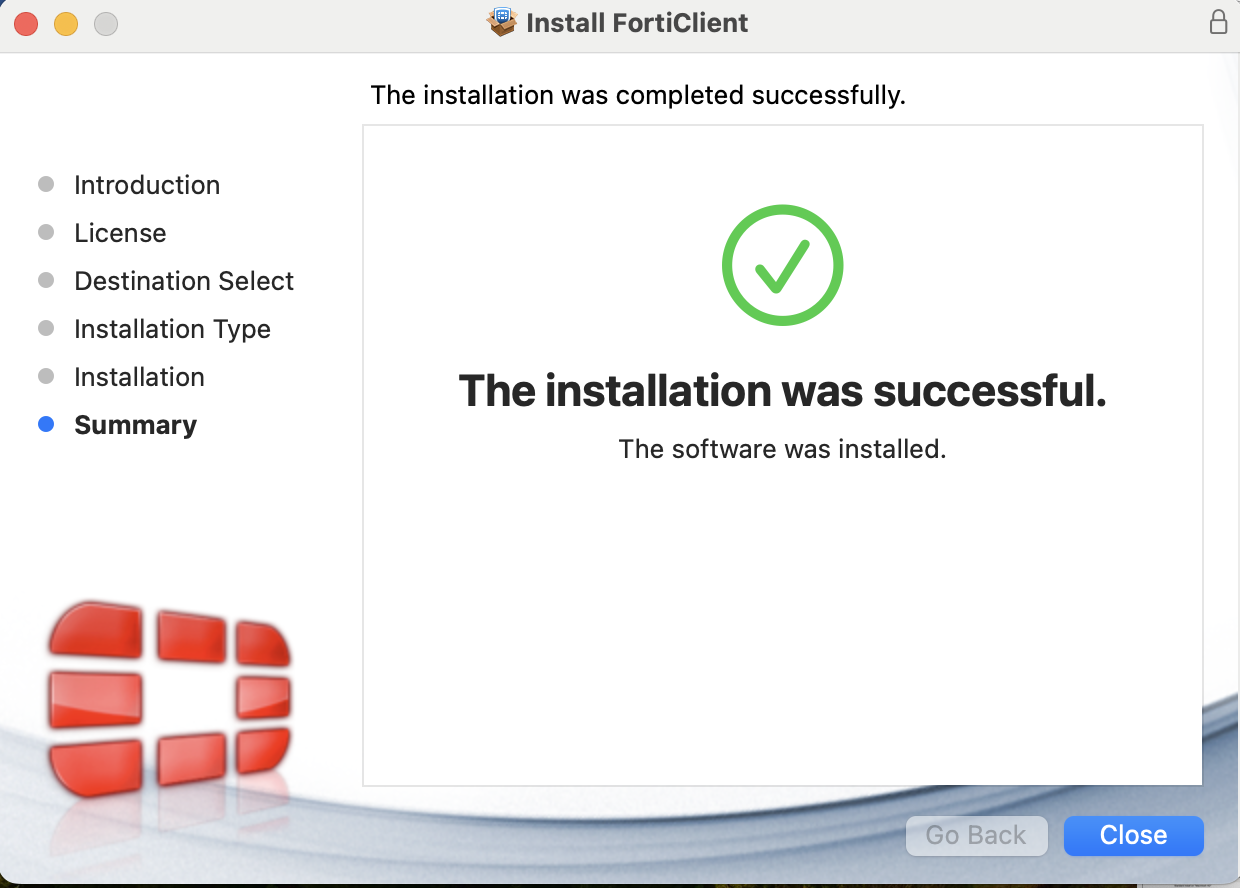Click the gray zoom window button
Screen dimensions: 1240x888
coord(106,23)
